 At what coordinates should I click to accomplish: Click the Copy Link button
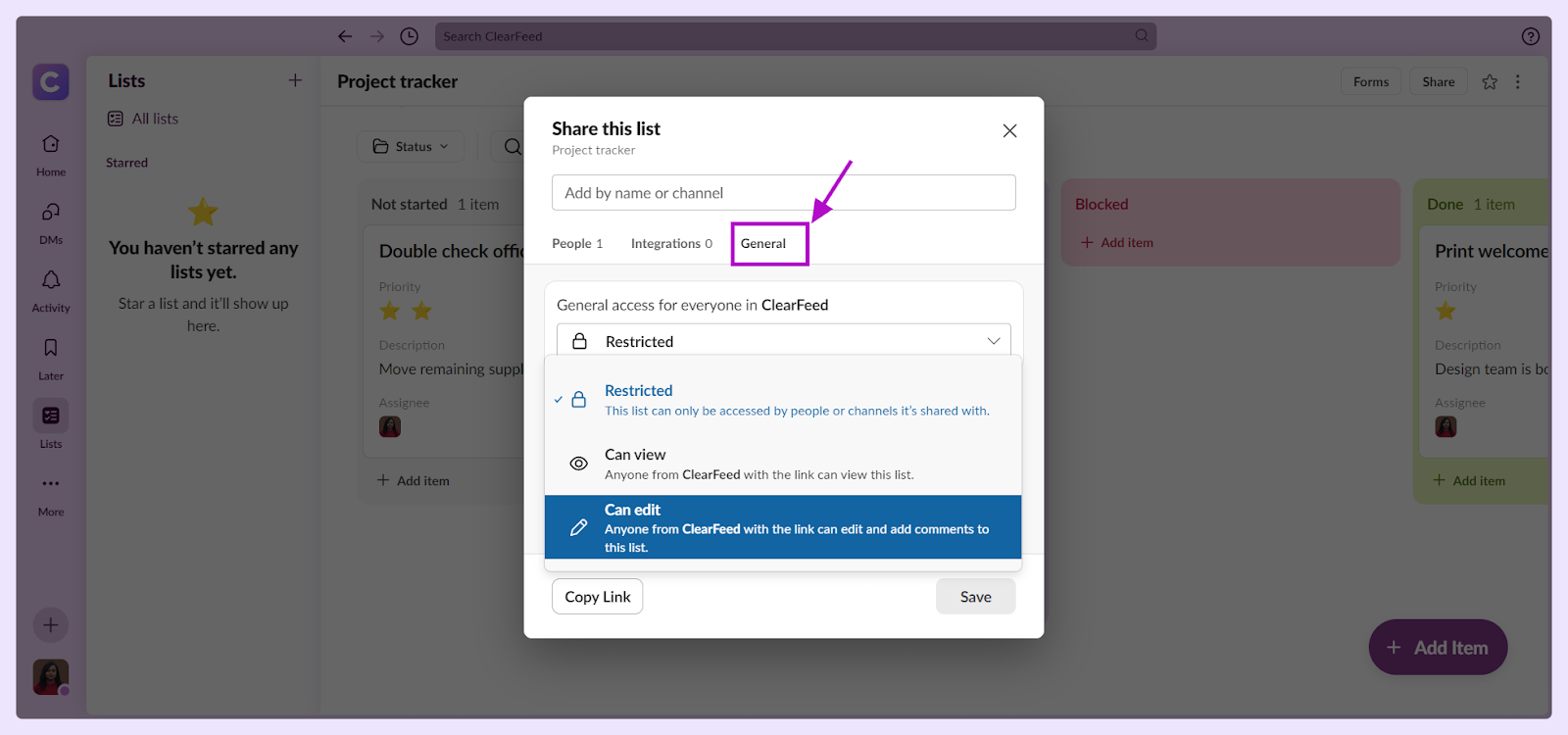[598, 597]
